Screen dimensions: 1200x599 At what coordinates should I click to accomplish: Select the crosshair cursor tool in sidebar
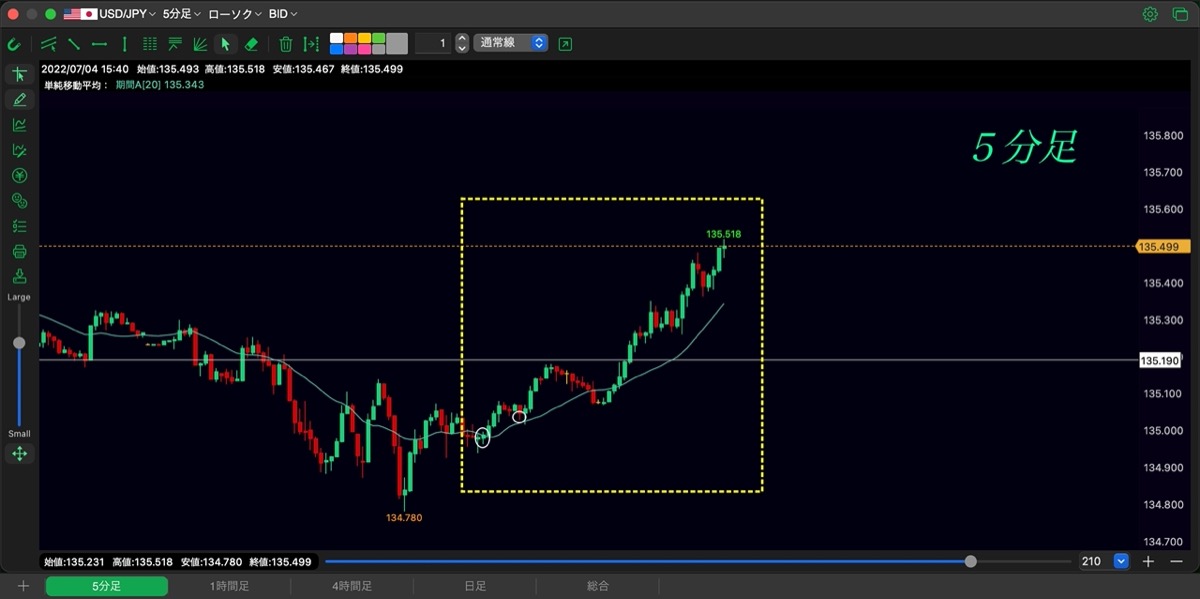point(19,74)
